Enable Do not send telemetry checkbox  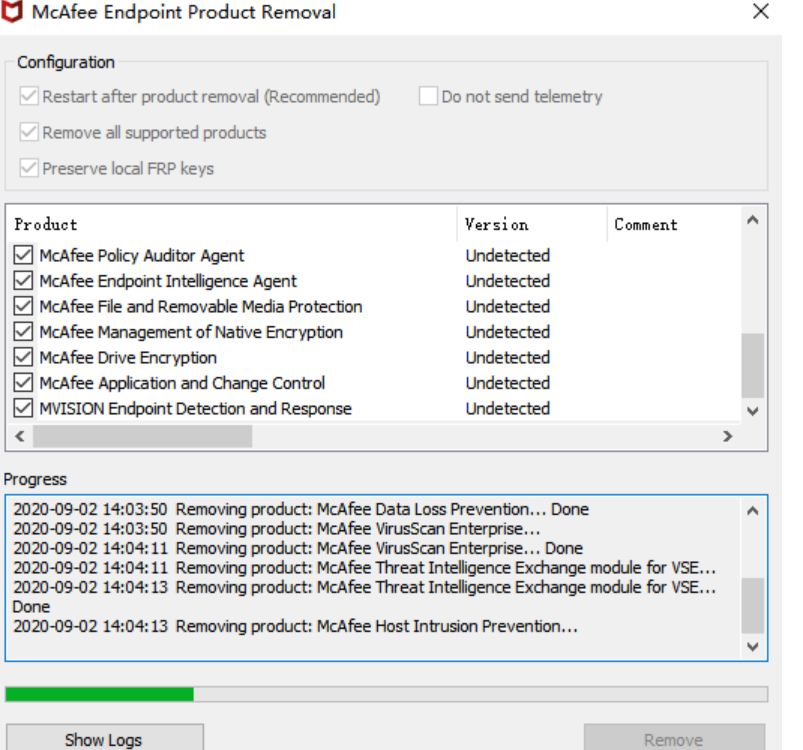click(x=428, y=96)
